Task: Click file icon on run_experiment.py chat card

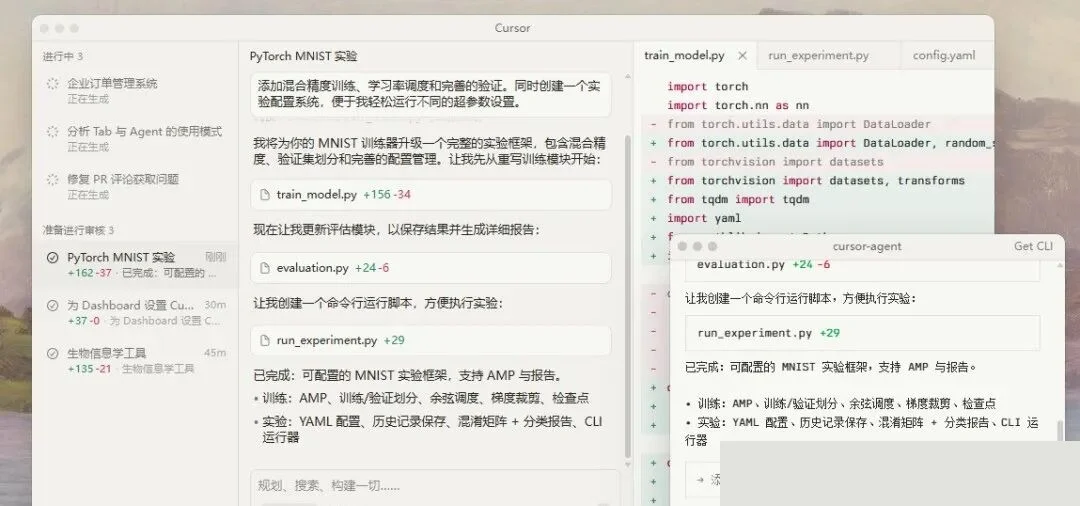Action: pos(264,340)
